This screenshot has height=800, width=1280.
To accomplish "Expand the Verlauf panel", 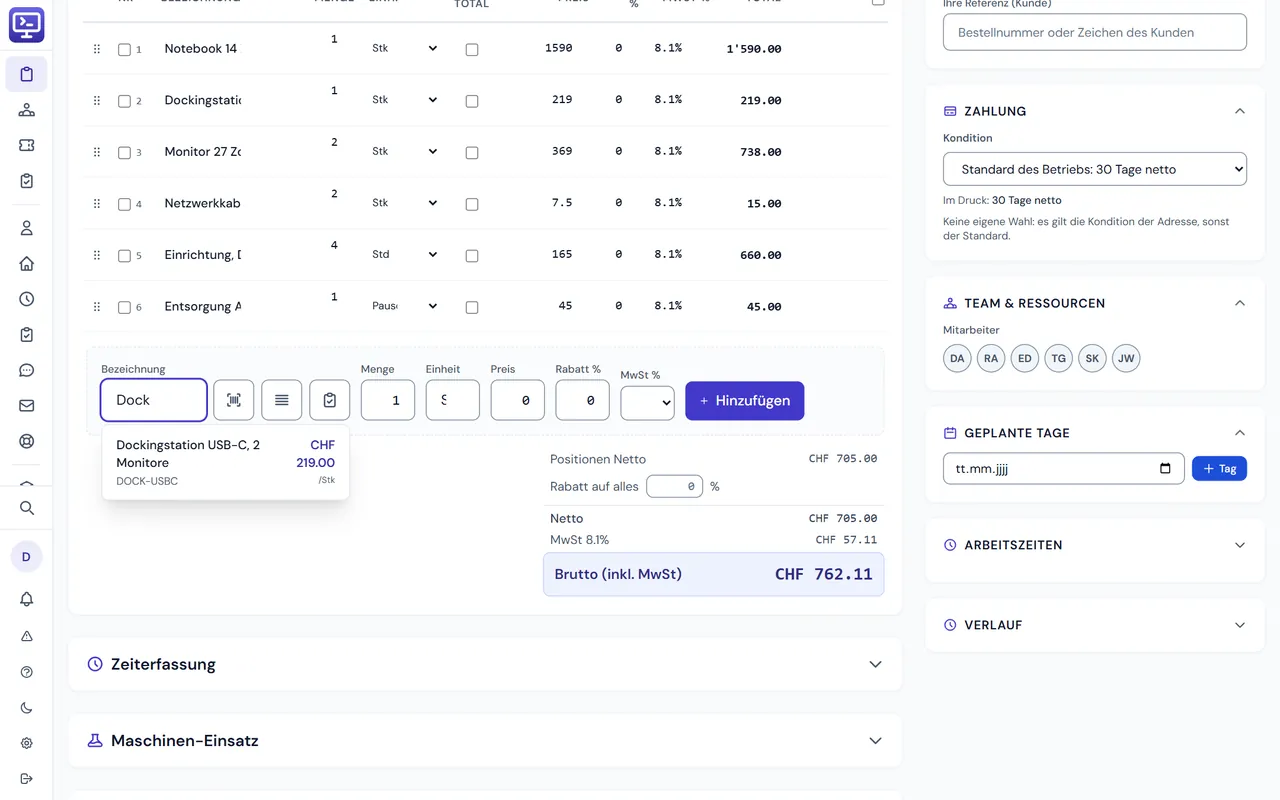I will pos(1095,625).
